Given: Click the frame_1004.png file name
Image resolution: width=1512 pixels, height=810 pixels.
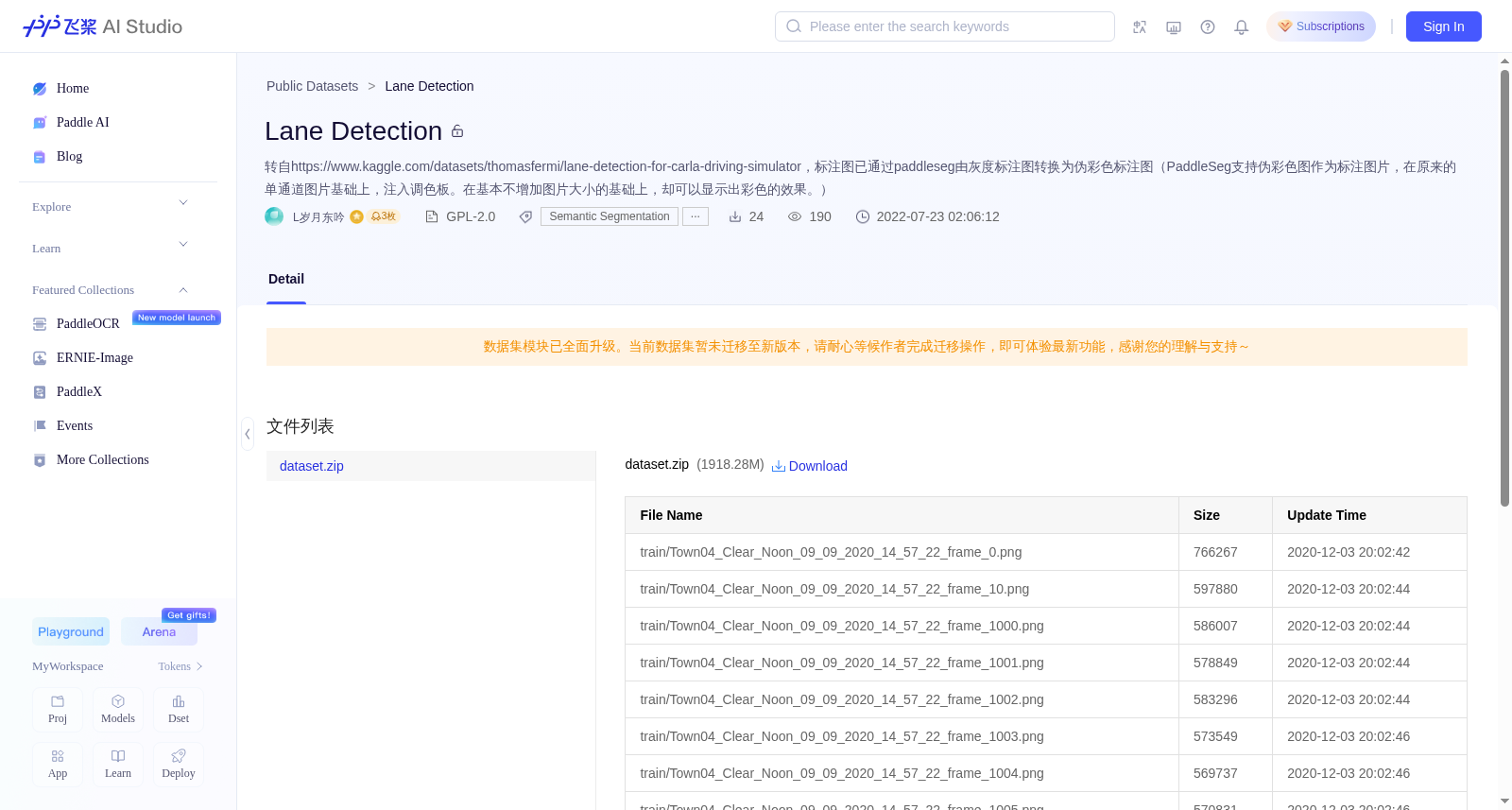Looking at the screenshot, I should point(842,773).
